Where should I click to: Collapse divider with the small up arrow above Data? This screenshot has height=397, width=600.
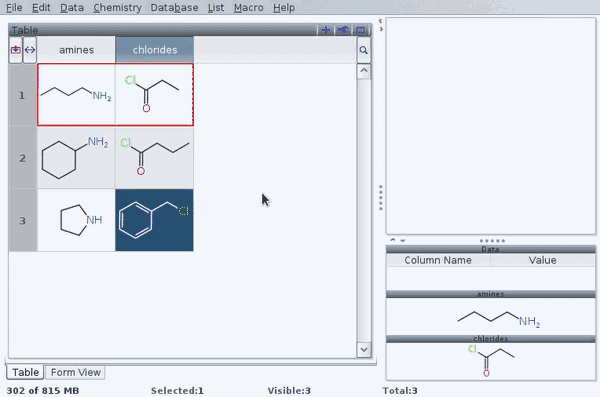(393, 240)
